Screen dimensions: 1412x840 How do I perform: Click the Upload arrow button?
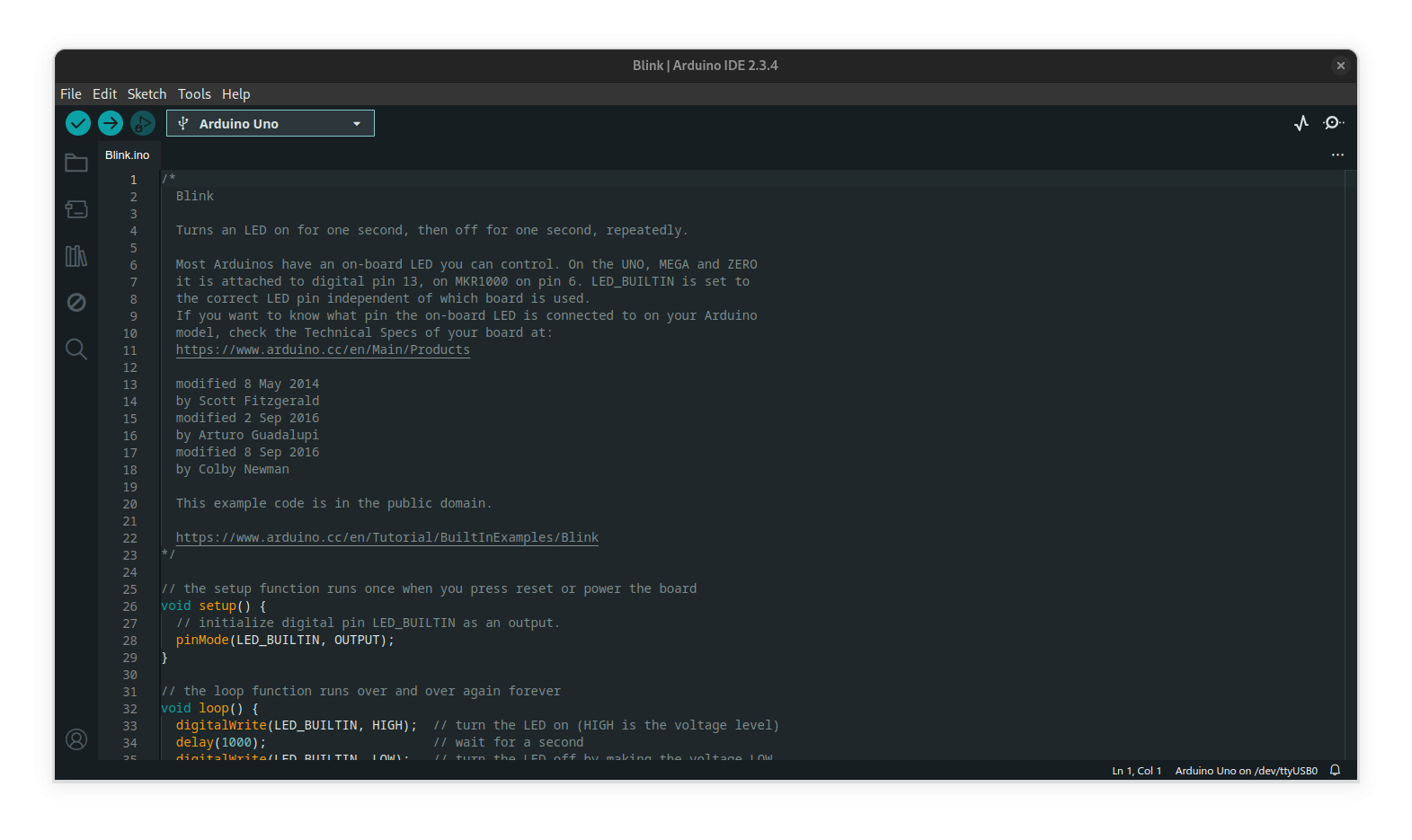click(x=111, y=123)
